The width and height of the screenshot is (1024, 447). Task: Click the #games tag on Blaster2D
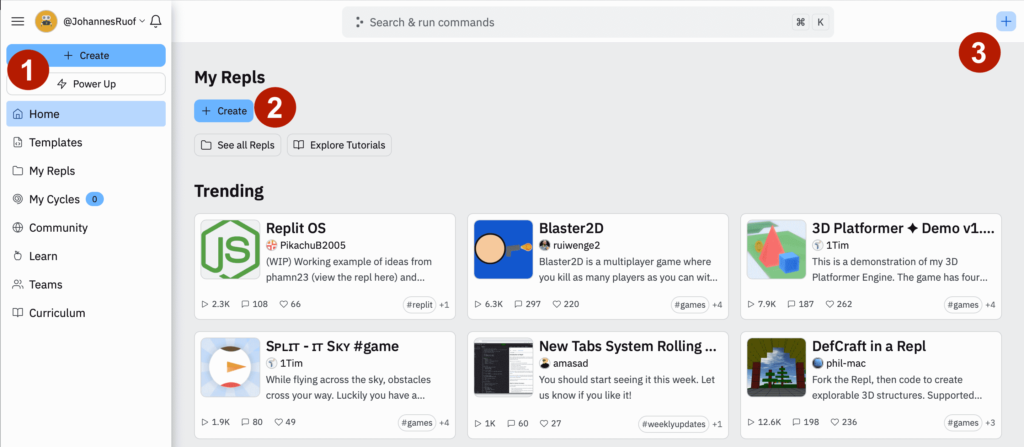click(x=690, y=305)
